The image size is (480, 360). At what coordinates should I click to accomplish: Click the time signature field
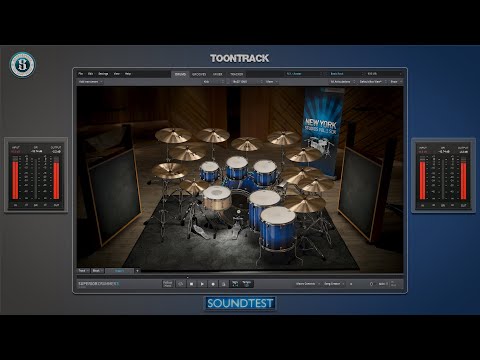click(x=235, y=284)
